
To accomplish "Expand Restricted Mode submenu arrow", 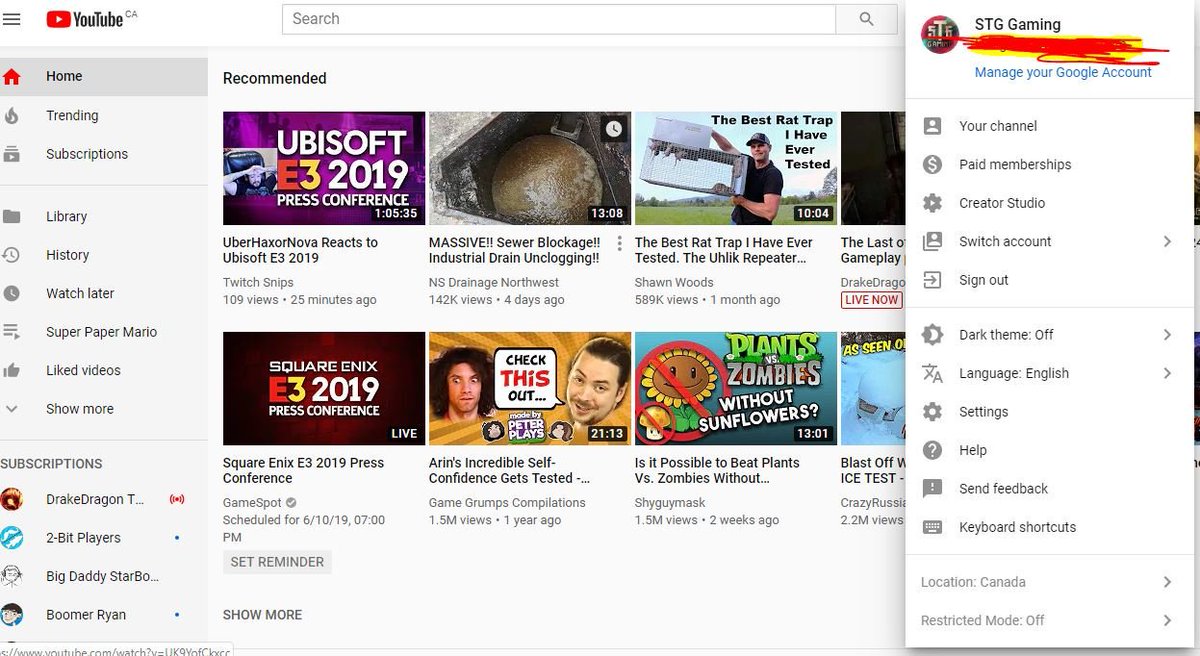I will 1167,620.
